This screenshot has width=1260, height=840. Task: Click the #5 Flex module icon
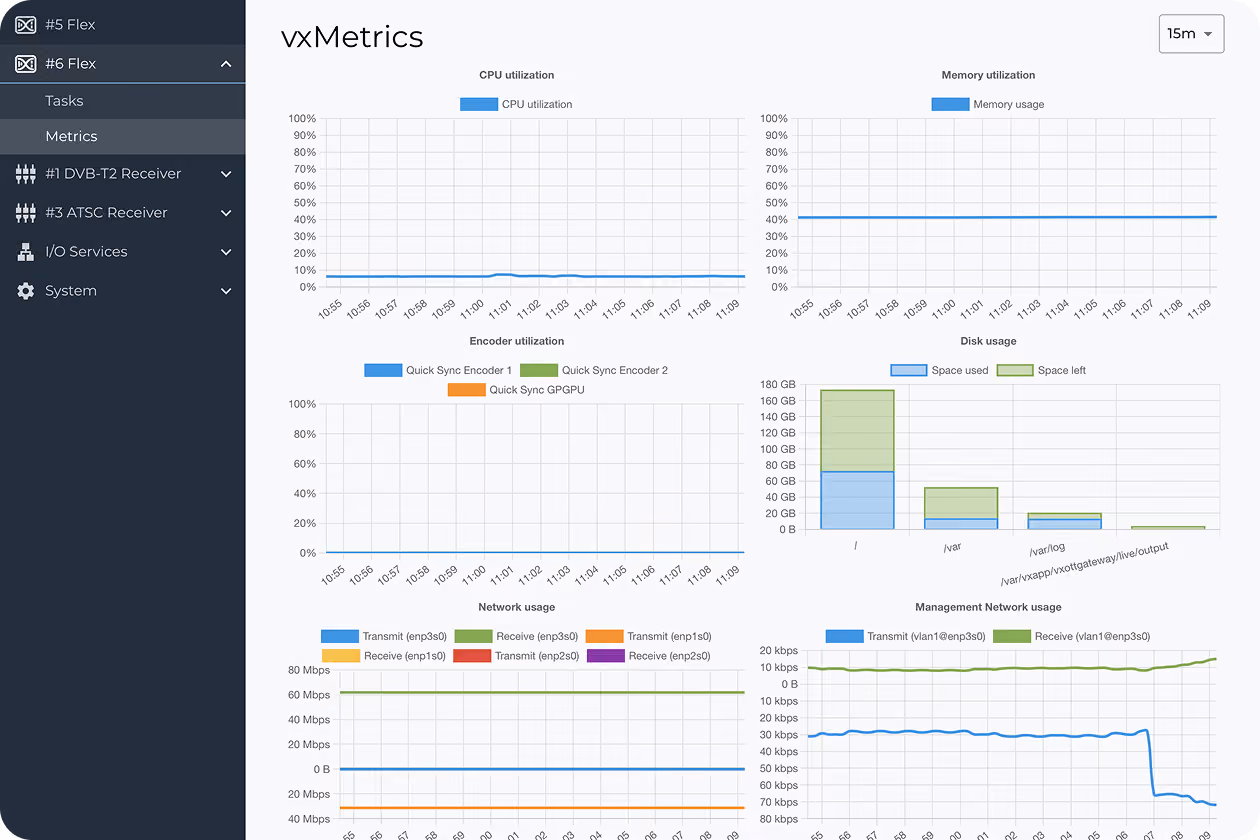point(26,24)
